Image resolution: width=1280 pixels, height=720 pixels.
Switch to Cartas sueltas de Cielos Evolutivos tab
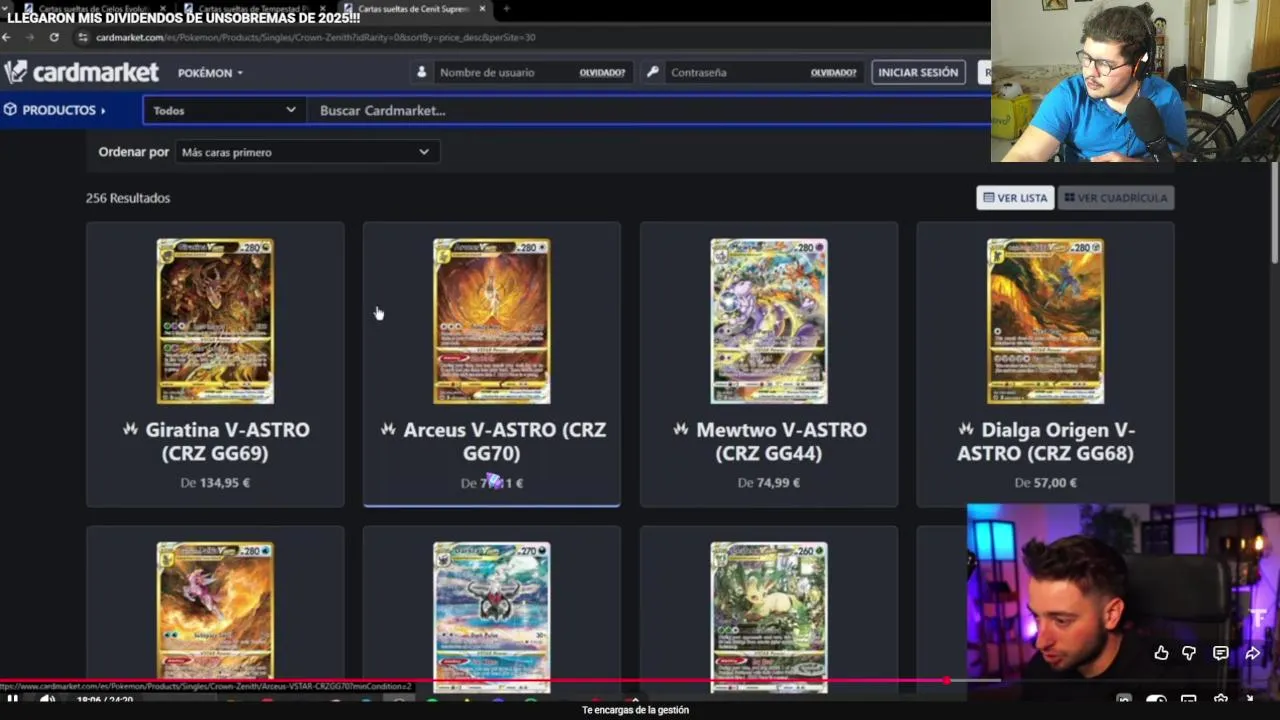[95, 9]
